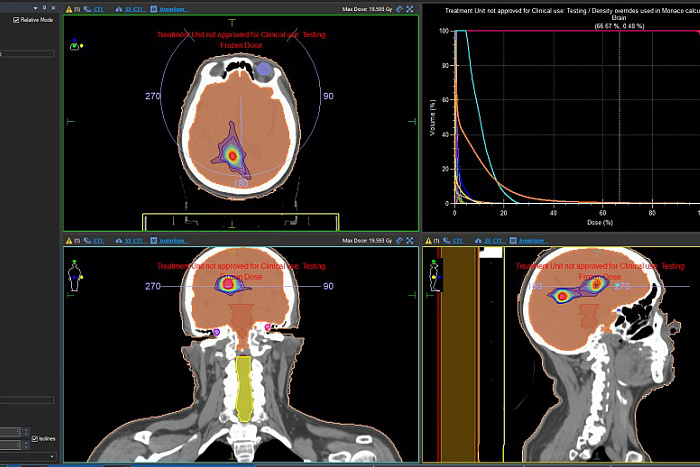The image size is (700, 467).
Task: Click the ruler measure icon in the transverse view header
Action: pyautogui.click(x=400, y=9)
